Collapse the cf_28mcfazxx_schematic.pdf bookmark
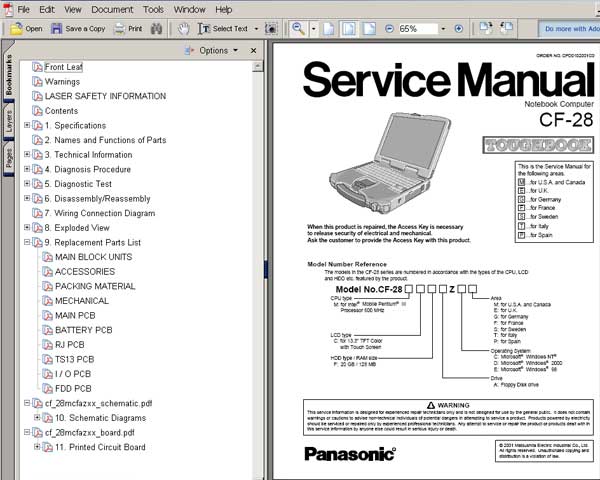 coord(27,403)
